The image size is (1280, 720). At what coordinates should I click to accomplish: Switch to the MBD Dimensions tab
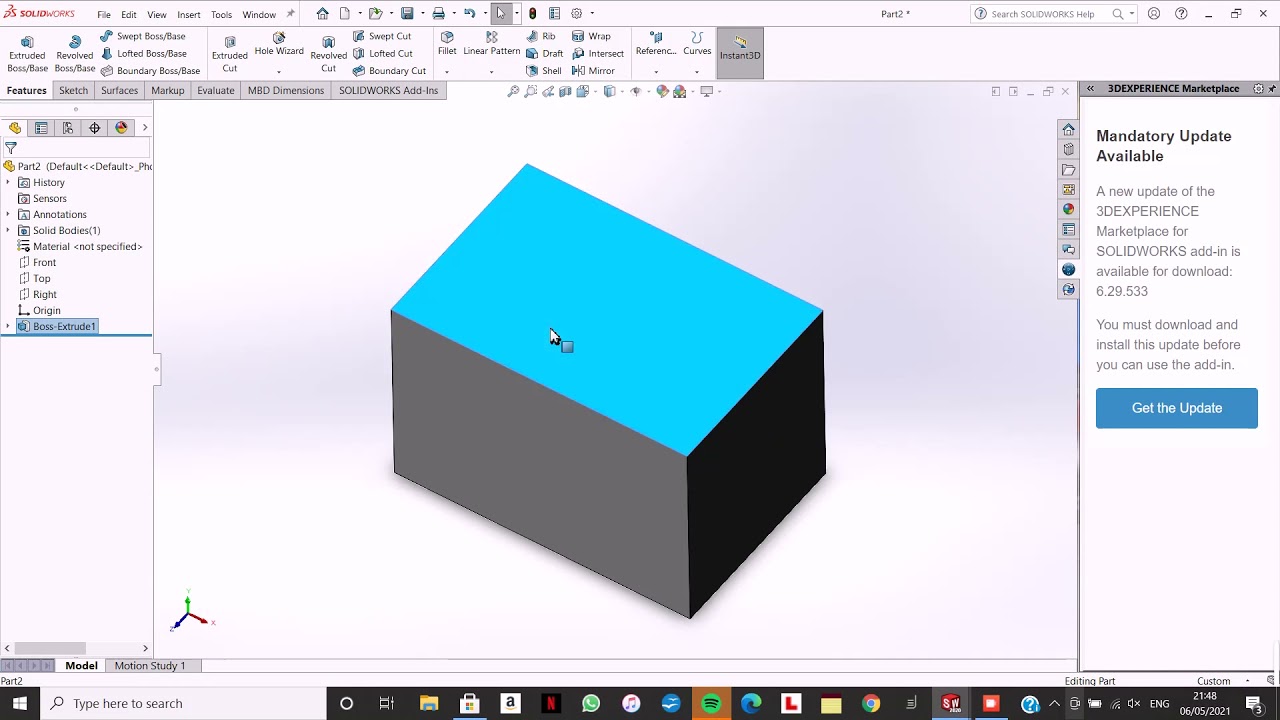click(x=286, y=90)
